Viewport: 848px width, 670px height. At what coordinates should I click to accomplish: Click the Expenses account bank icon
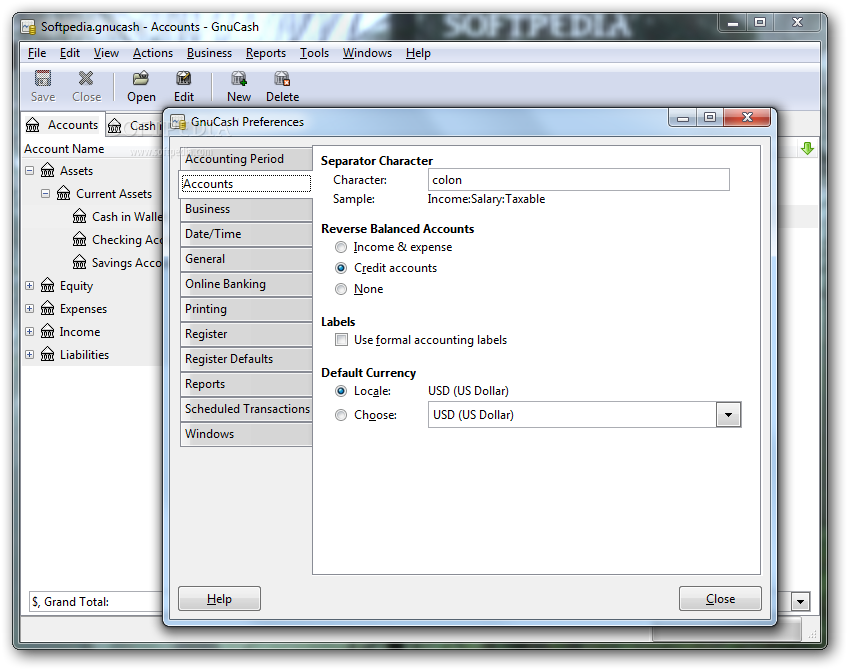coord(48,309)
